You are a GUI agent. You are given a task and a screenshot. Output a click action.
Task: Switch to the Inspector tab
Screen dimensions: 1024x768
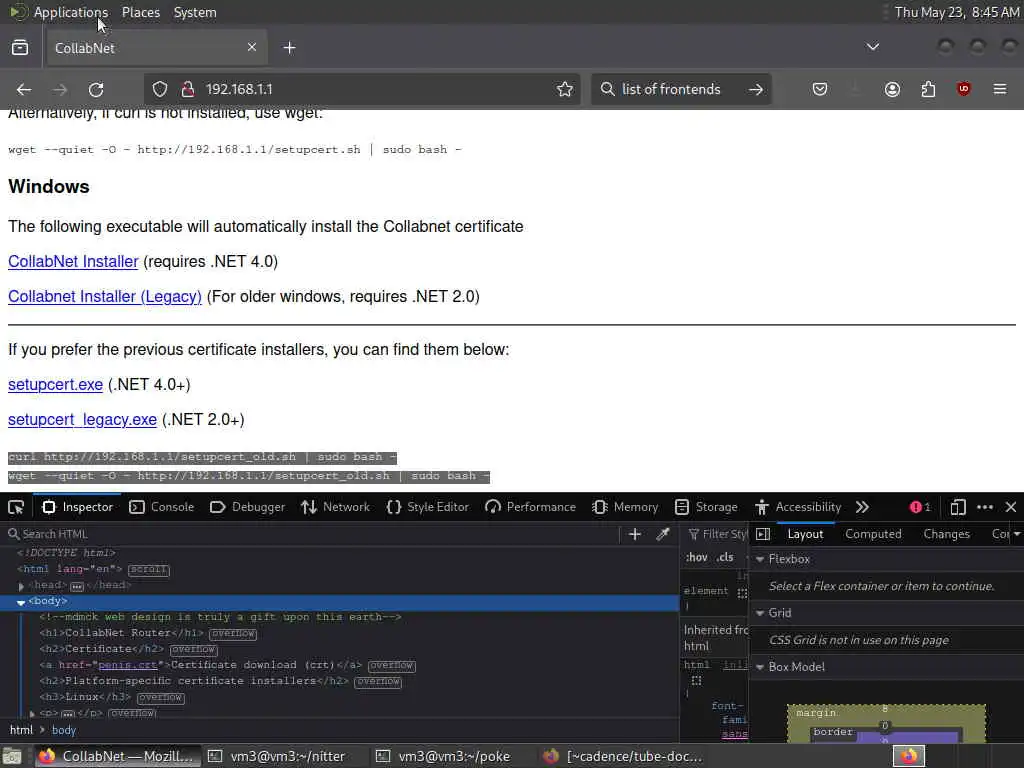pos(78,507)
